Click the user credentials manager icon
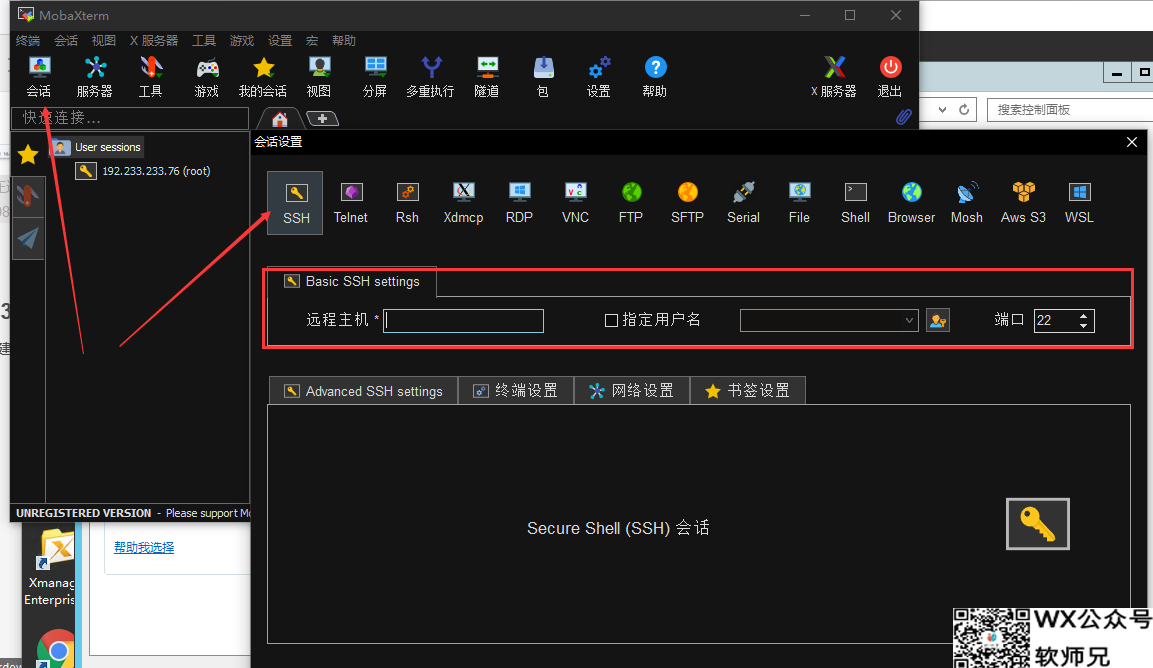Screen dimensions: 1153x668 point(938,320)
